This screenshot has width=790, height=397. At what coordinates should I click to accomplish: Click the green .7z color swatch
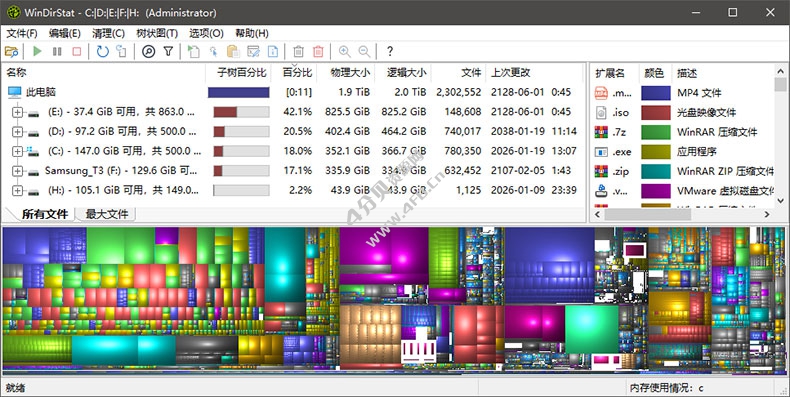[x=655, y=132]
